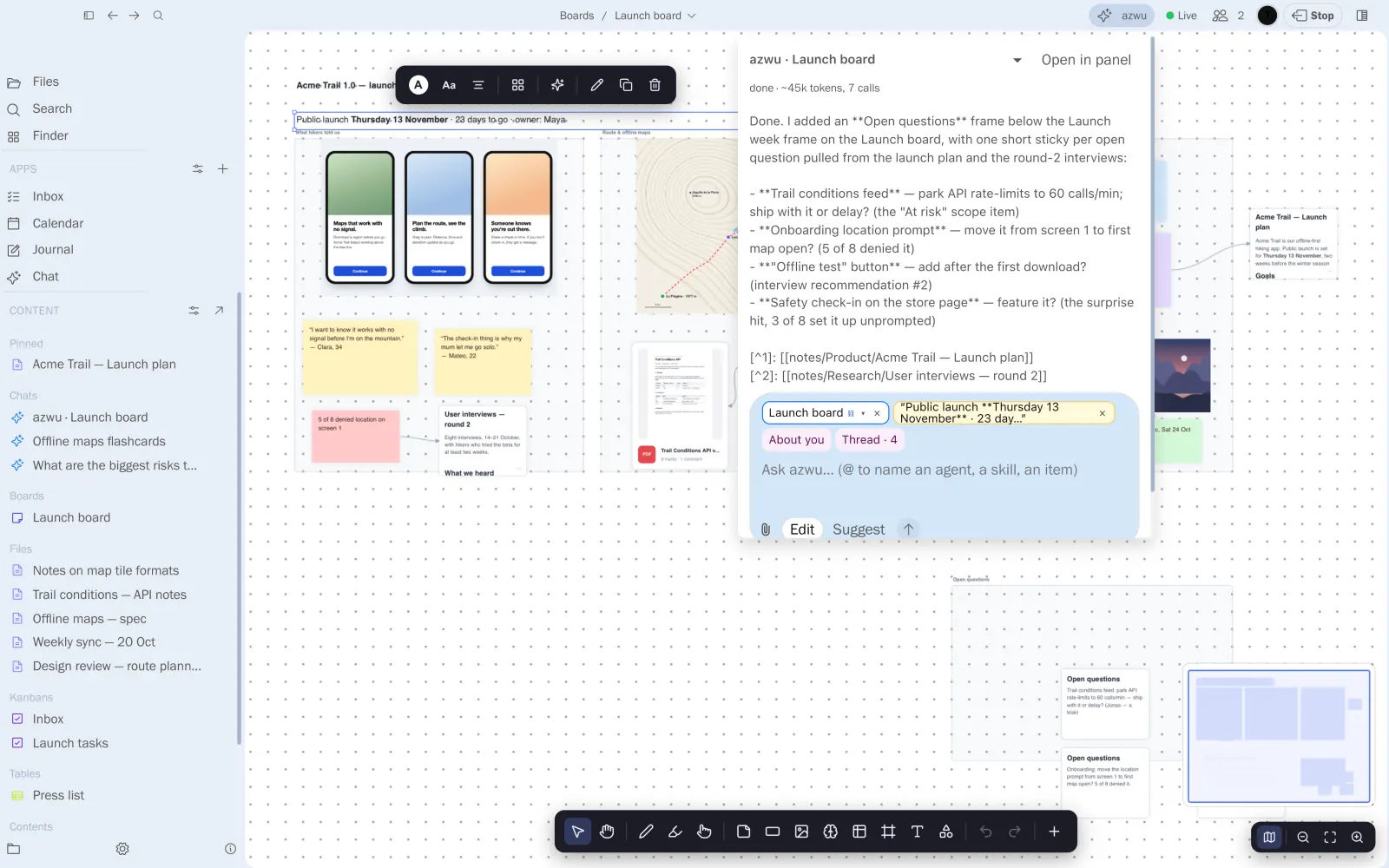Viewport: 1389px width, 868px height.
Task: Toggle the minimap button
Action: coord(1269,838)
